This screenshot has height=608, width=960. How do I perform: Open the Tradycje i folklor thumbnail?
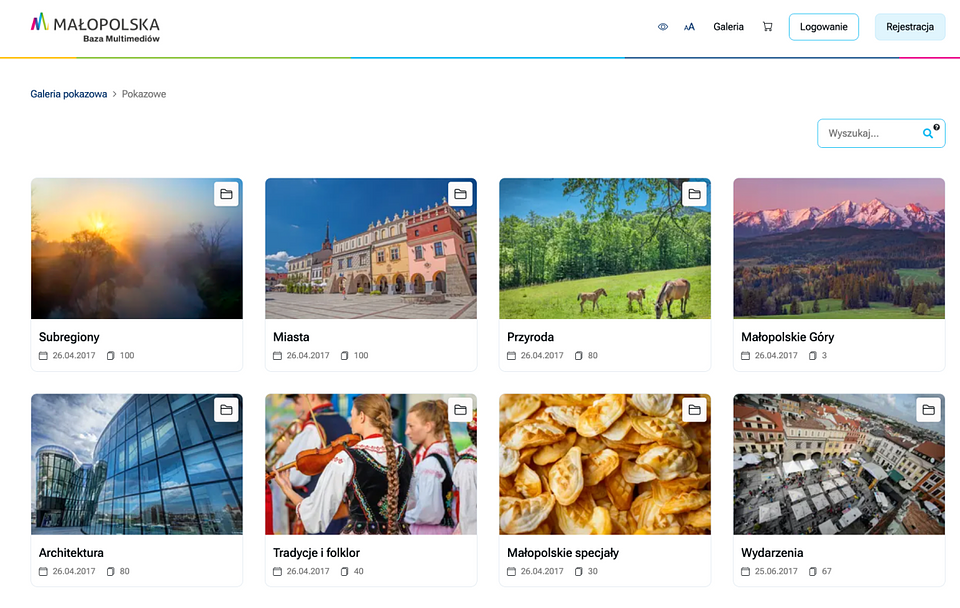[x=371, y=464]
